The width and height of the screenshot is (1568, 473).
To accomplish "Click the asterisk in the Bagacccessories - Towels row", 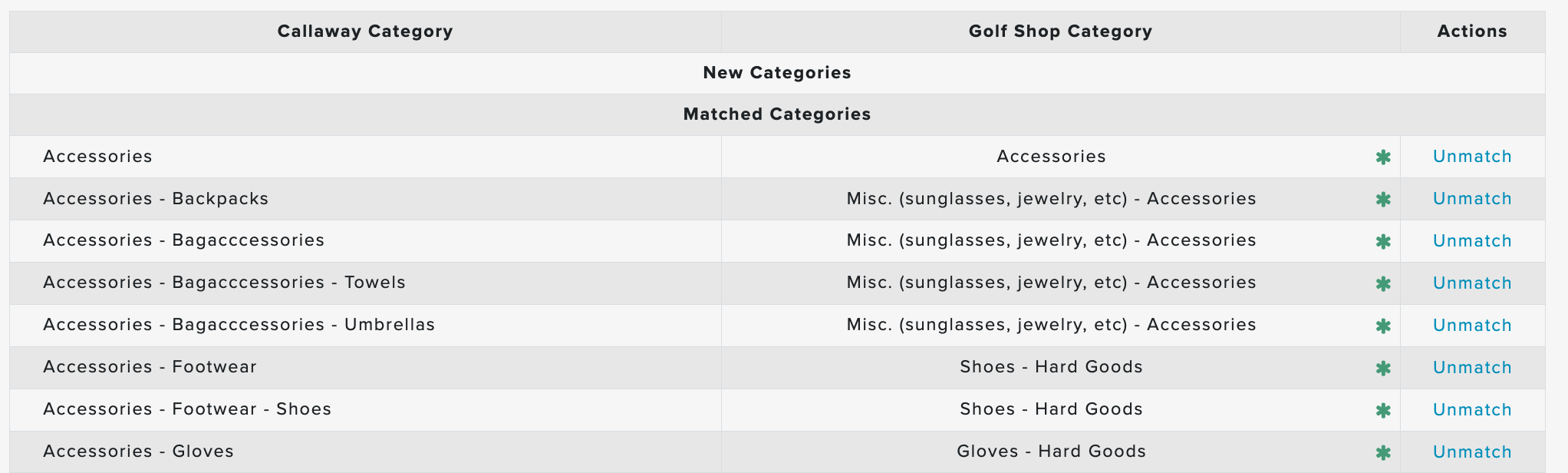I will point(1383,284).
